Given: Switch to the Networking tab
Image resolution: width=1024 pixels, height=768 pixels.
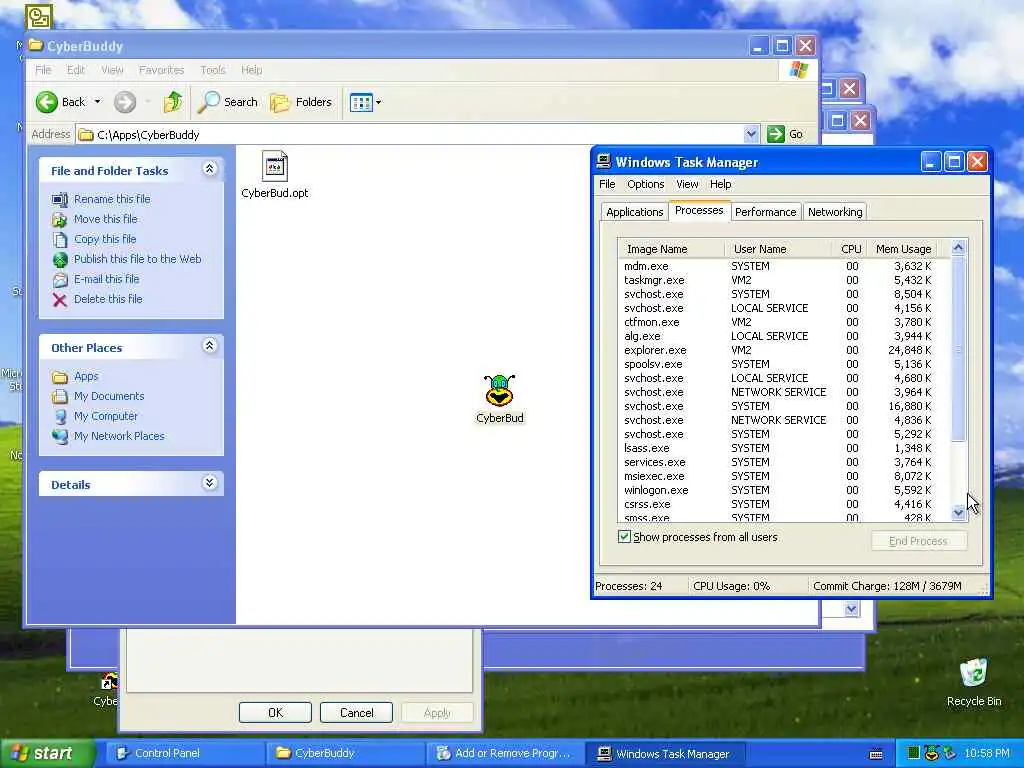Looking at the screenshot, I should click(x=835, y=212).
